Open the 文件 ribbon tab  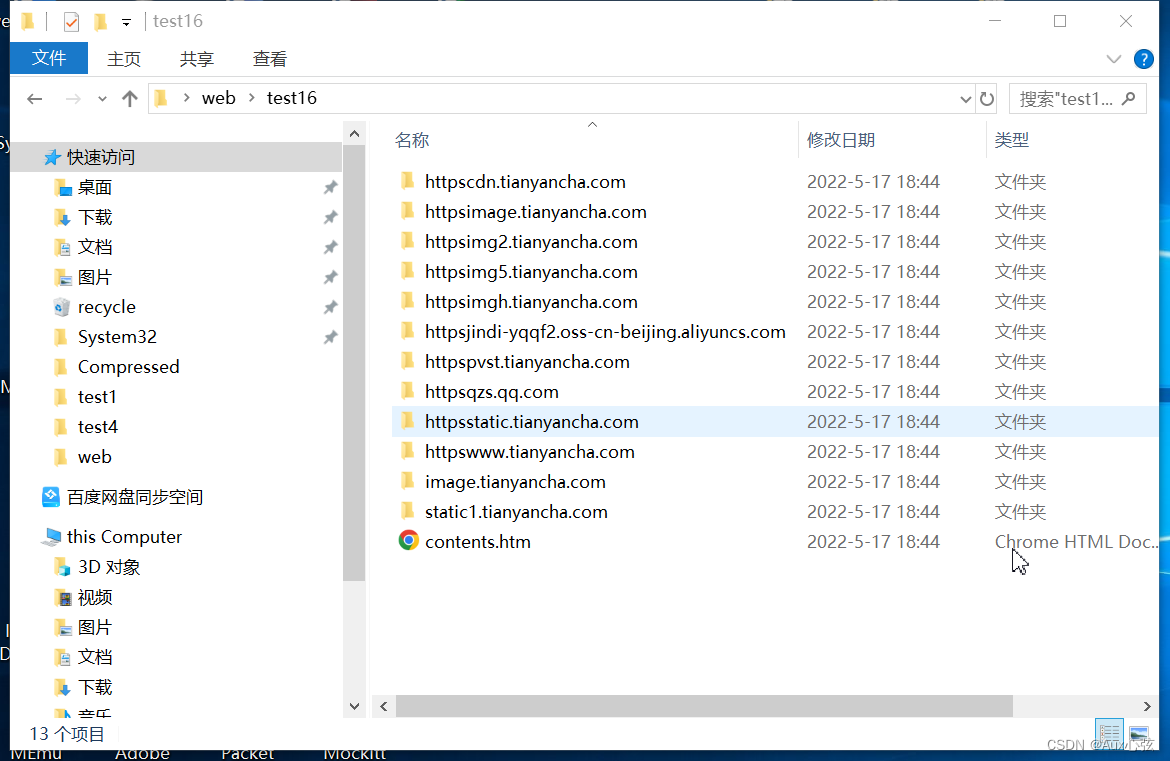49,58
